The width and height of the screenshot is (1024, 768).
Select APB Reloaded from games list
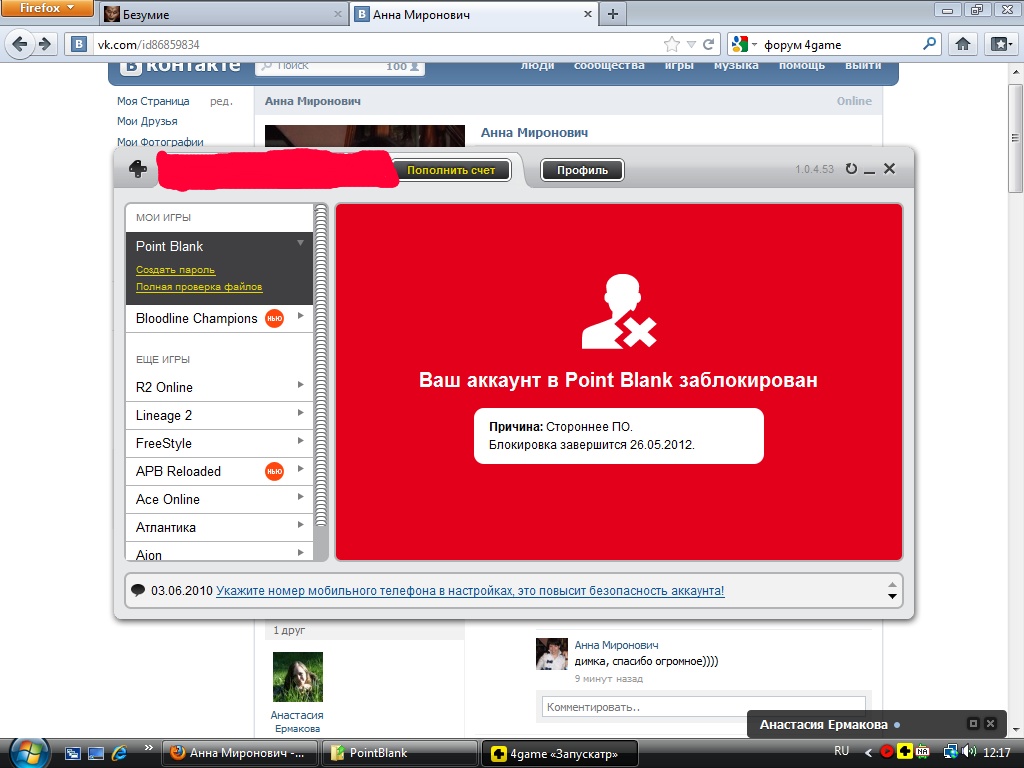(179, 471)
